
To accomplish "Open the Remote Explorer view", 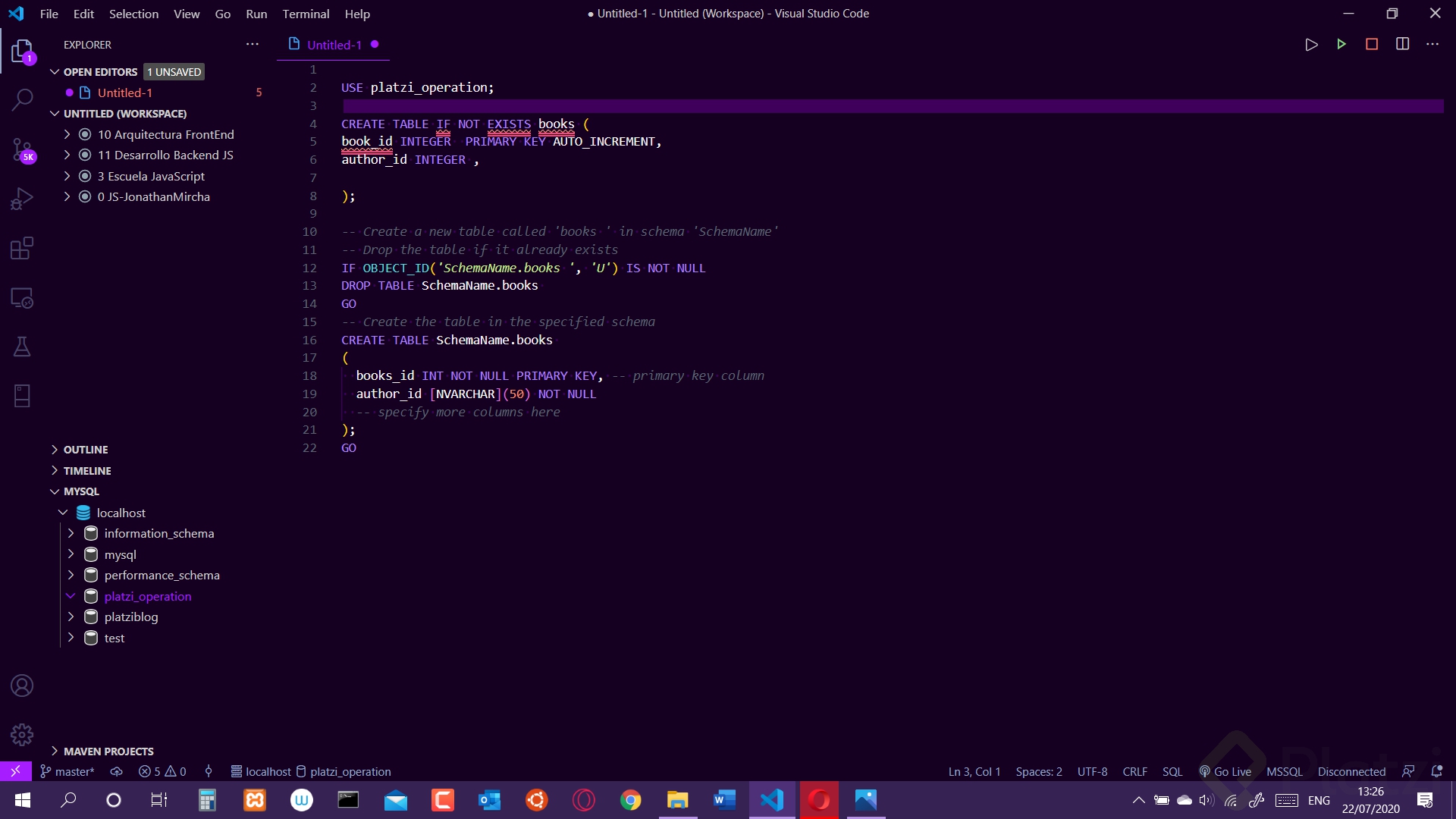I will point(22,298).
